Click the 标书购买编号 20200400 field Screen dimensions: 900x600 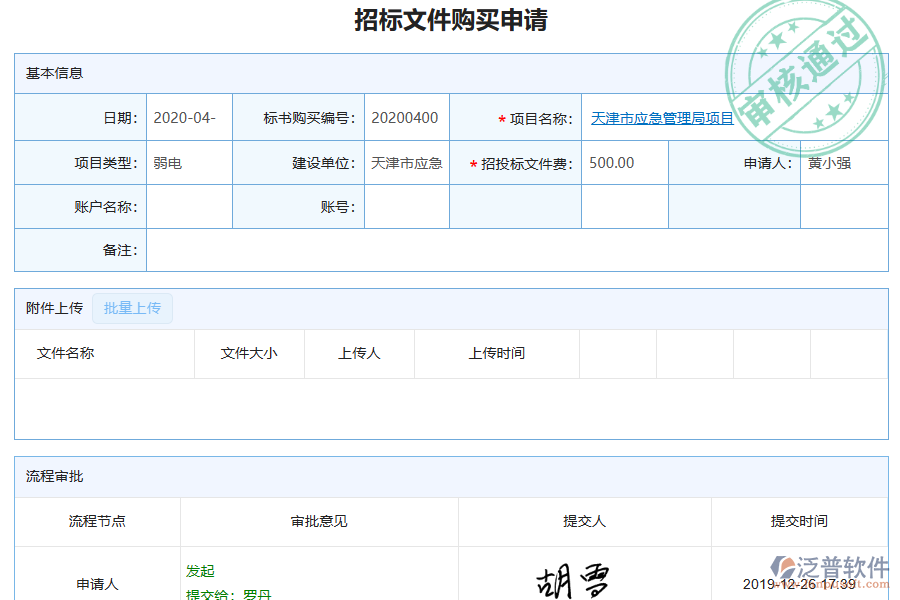point(407,118)
